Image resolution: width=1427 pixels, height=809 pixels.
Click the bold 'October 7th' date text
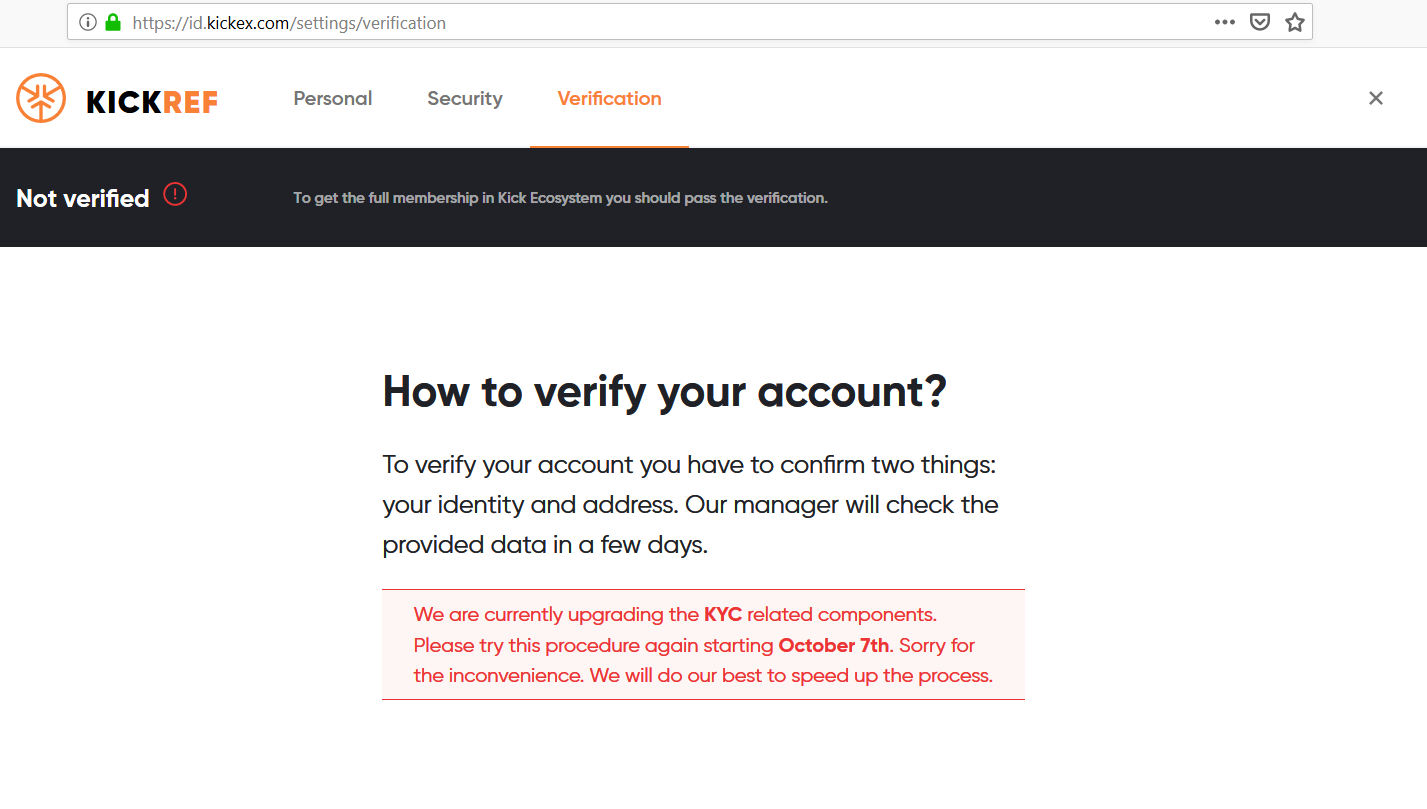[833, 645]
